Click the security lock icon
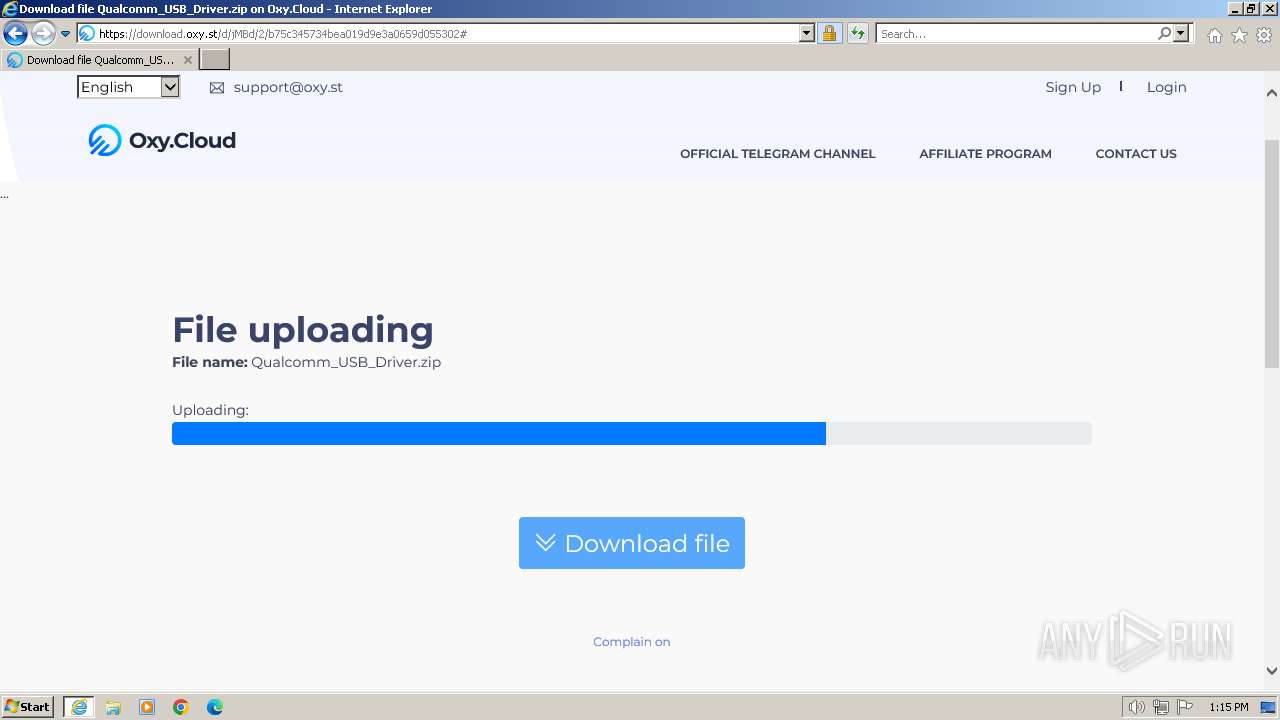1280x720 pixels. point(829,34)
